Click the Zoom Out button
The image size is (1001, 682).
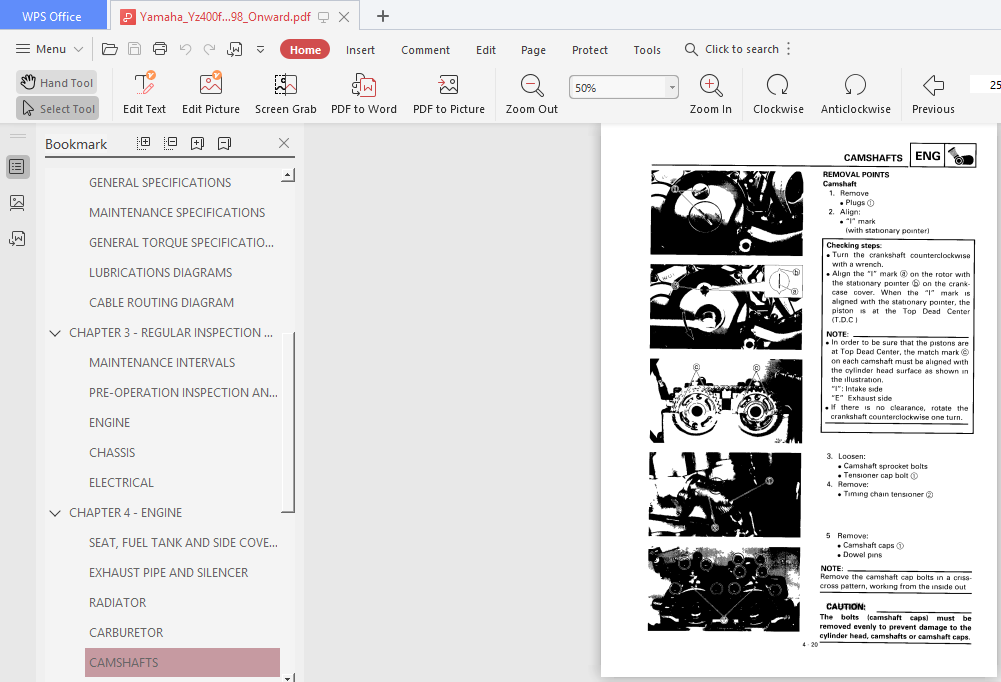click(532, 93)
